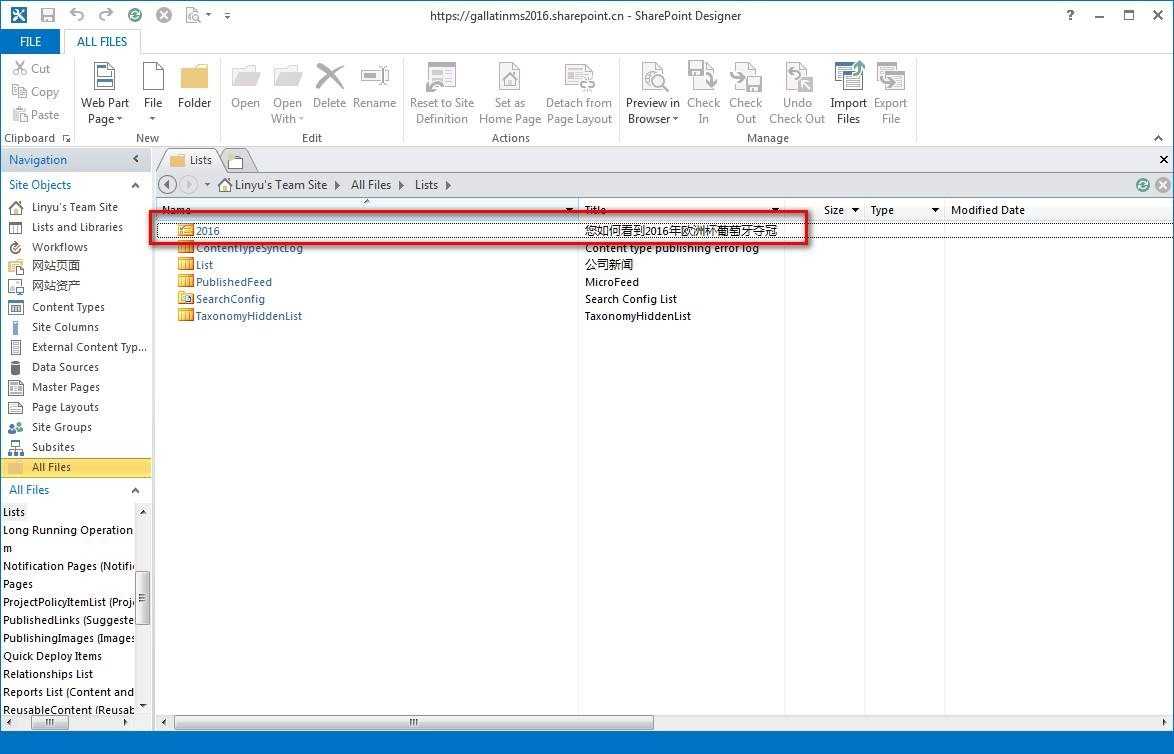Image resolution: width=1174 pixels, height=754 pixels.
Task: Click the Check In ribbon button
Action: click(x=703, y=94)
